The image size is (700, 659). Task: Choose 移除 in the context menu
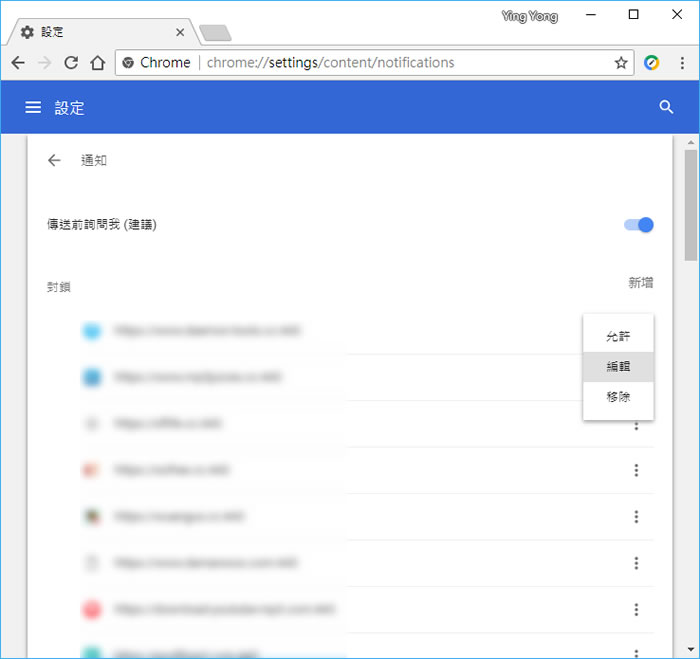[618, 397]
